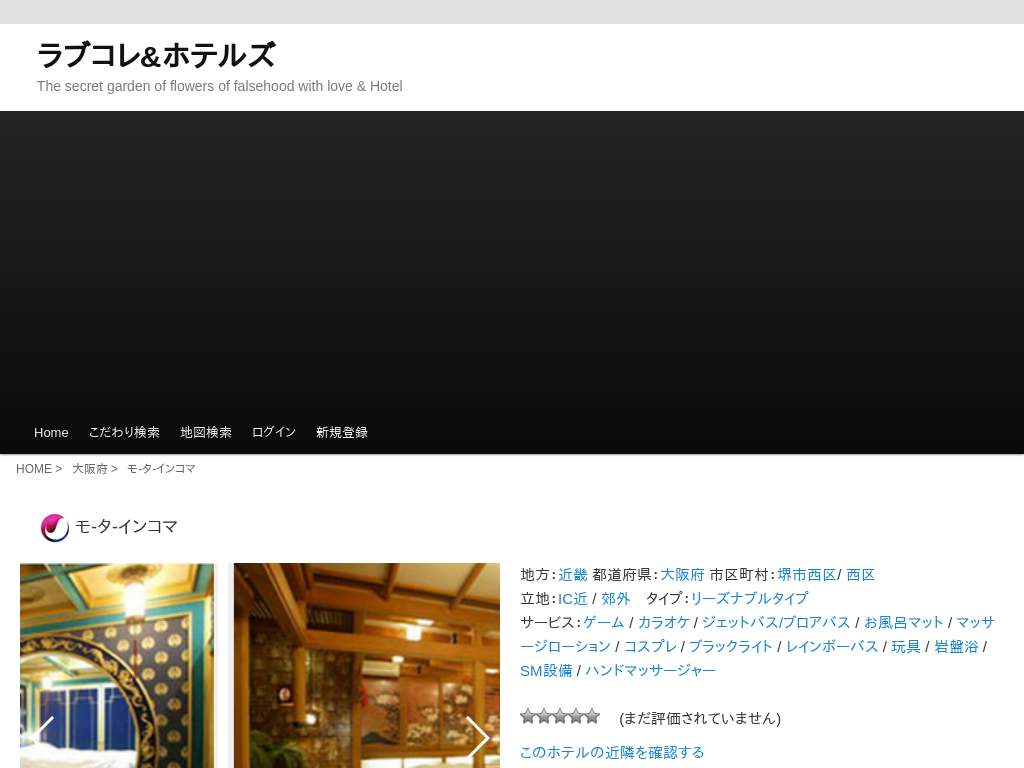Select the 堺市西区 city link
Viewport: 1024px width, 768px height.
(x=807, y=575)
